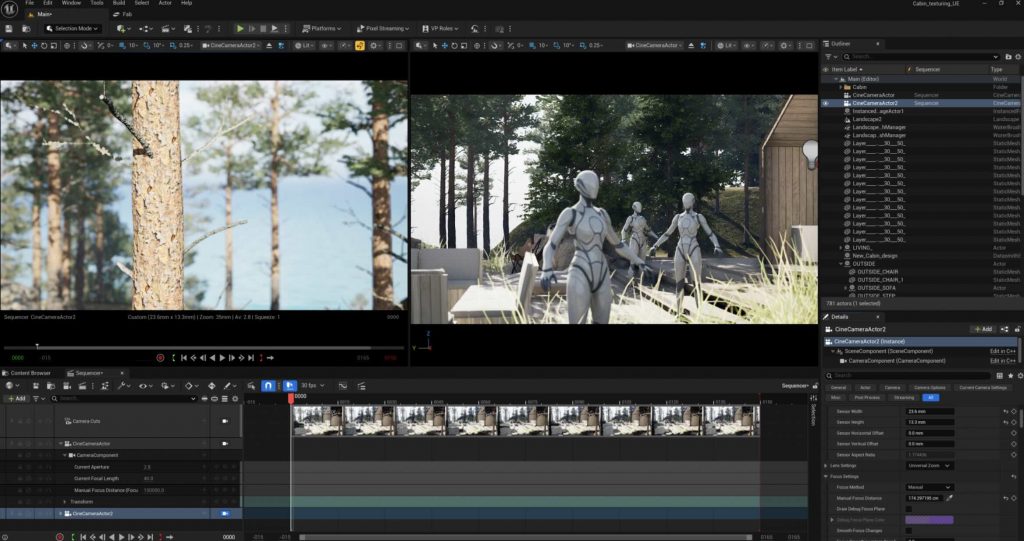Open the Focus Method dropdown set to Manual
1024x541 pixels.
pyautogui.click(x=929, y=487)
